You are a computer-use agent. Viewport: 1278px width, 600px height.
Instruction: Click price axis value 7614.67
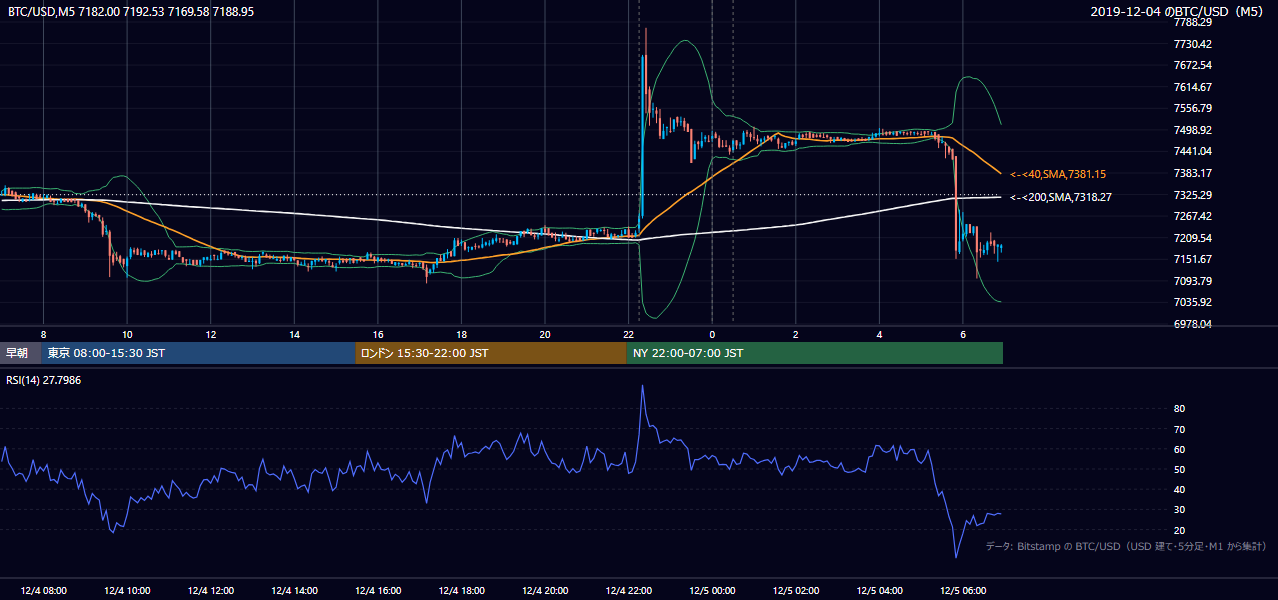(x=1193, y=87)
